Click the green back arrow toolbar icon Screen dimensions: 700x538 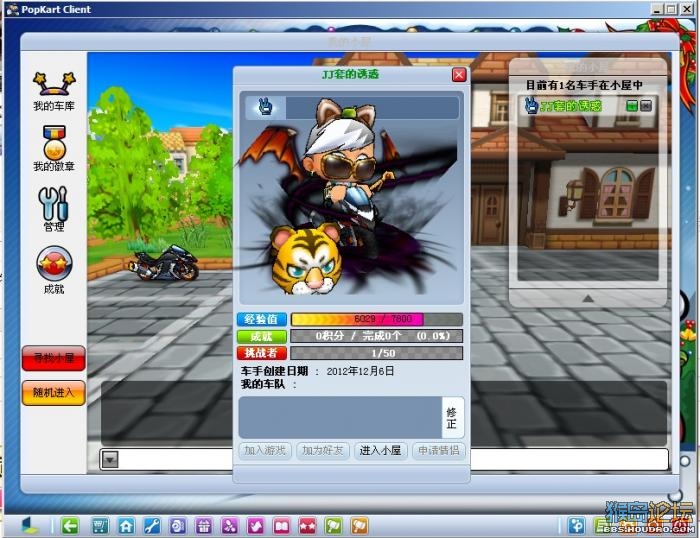pyautogui.click(x=70, y=526)
